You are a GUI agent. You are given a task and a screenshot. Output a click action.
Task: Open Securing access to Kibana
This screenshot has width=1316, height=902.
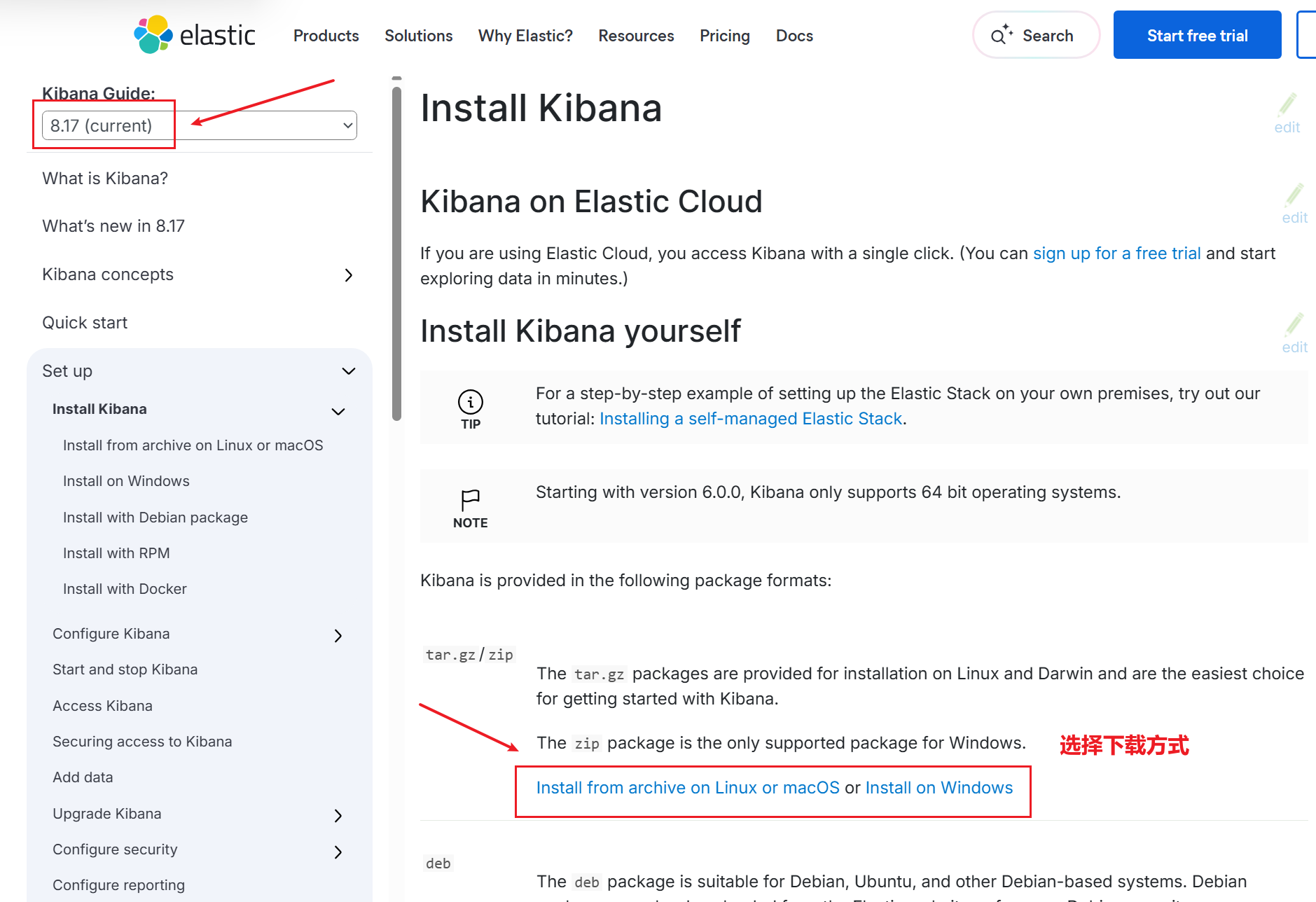click(x=142, y=742)
